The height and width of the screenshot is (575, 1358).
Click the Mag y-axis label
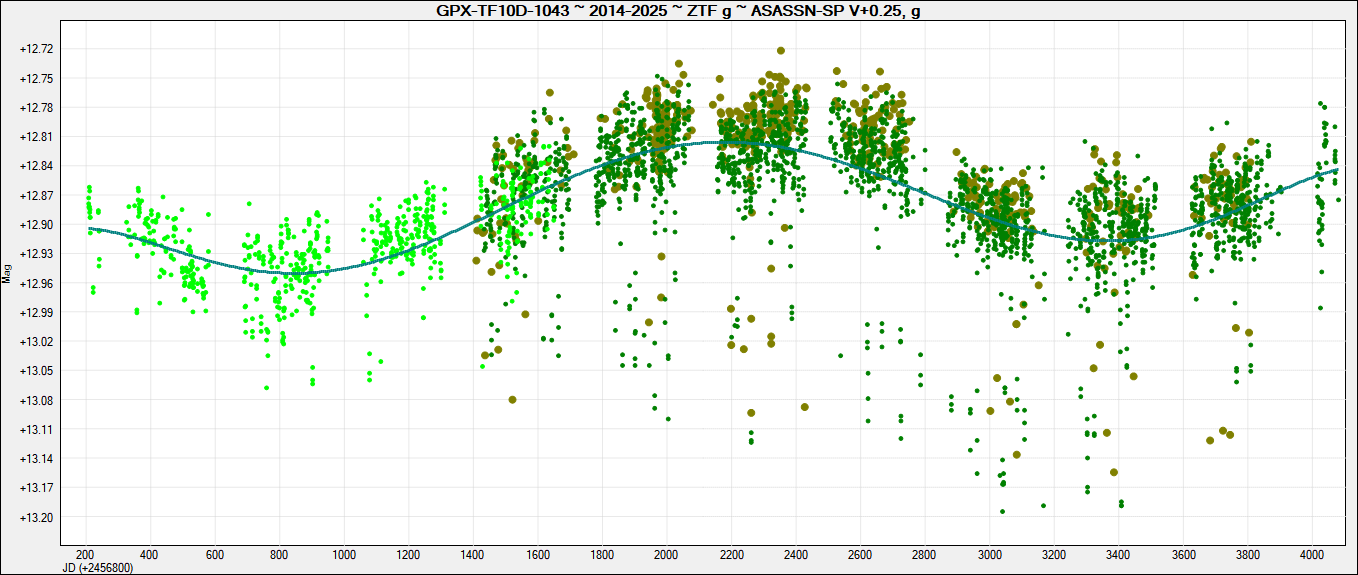click(7, 273)
